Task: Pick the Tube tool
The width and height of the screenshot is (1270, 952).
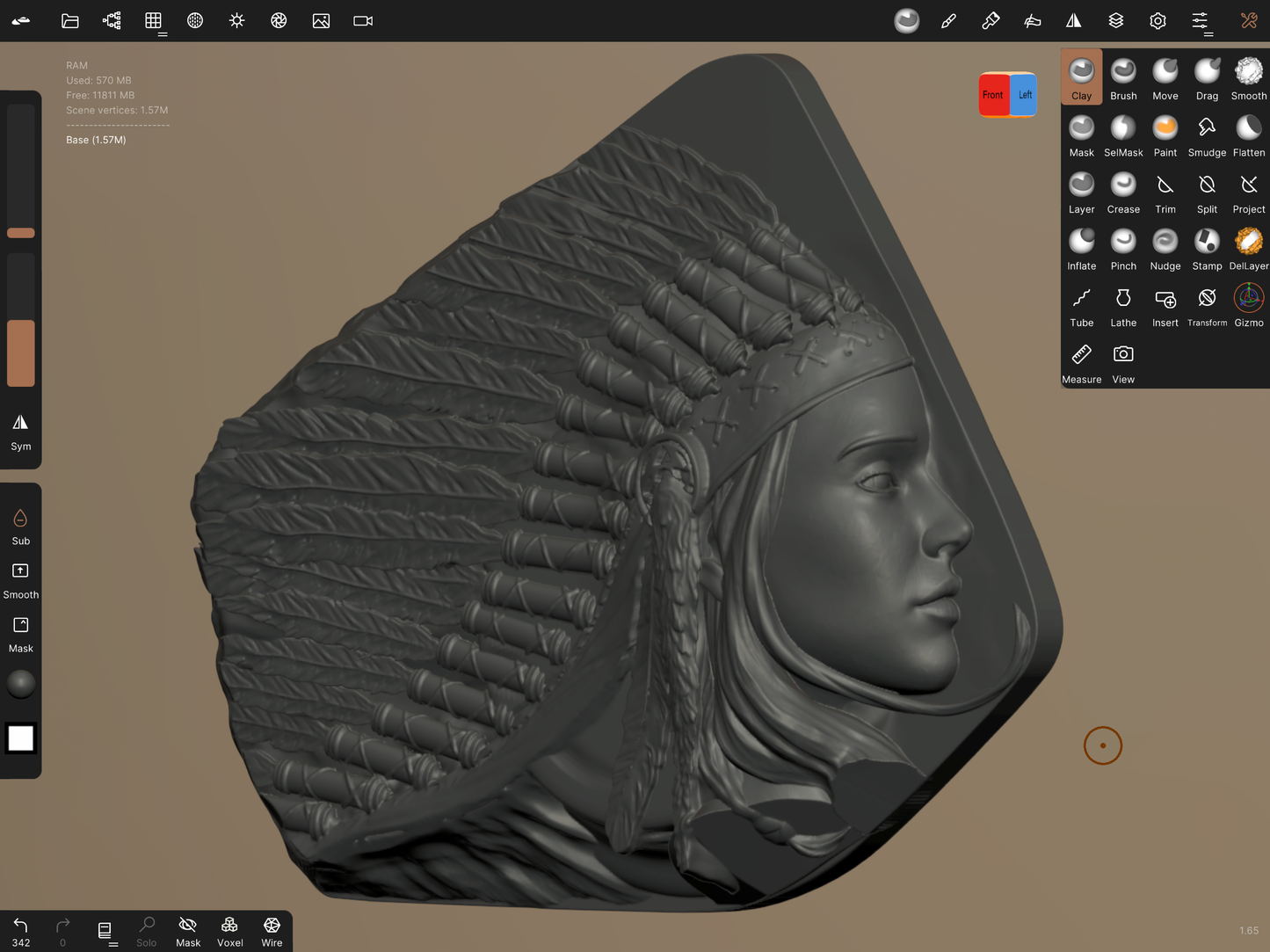Action: click(x=1081, y=305)
